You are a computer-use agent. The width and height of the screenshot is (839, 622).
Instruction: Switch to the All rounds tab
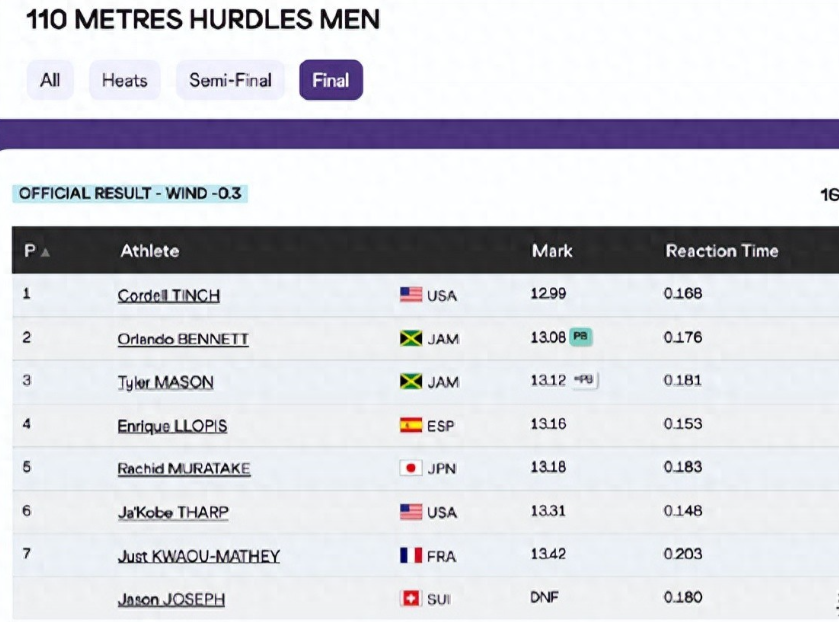pos(50,80)
